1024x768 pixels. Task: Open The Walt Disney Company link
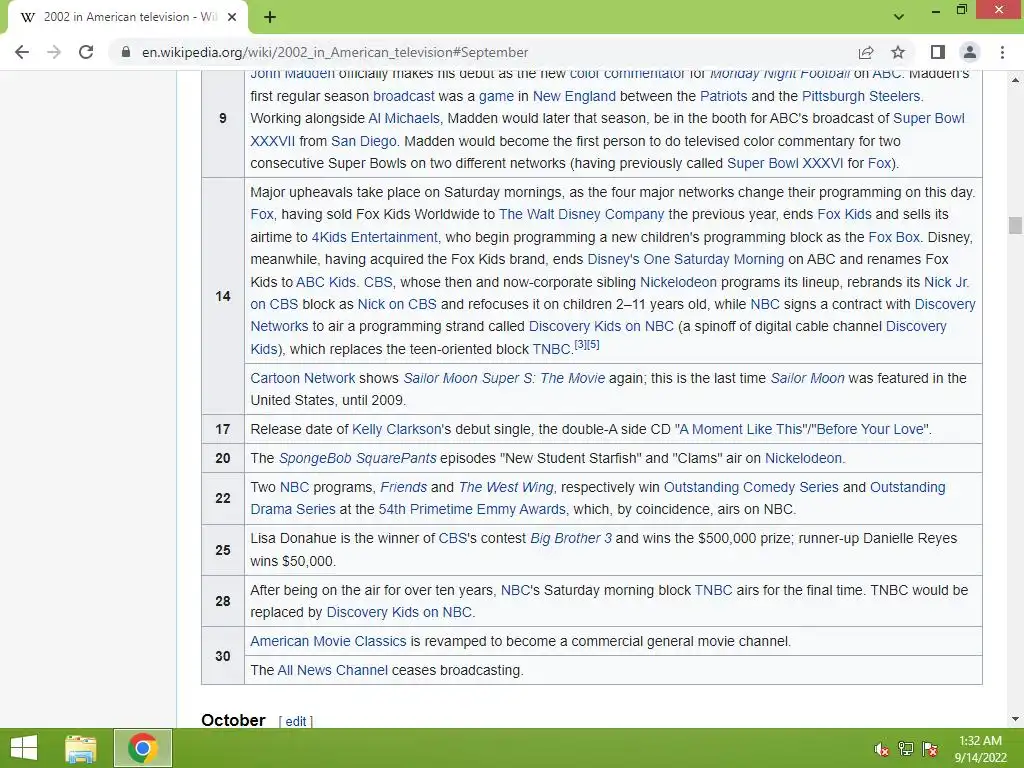coord(581,214)
